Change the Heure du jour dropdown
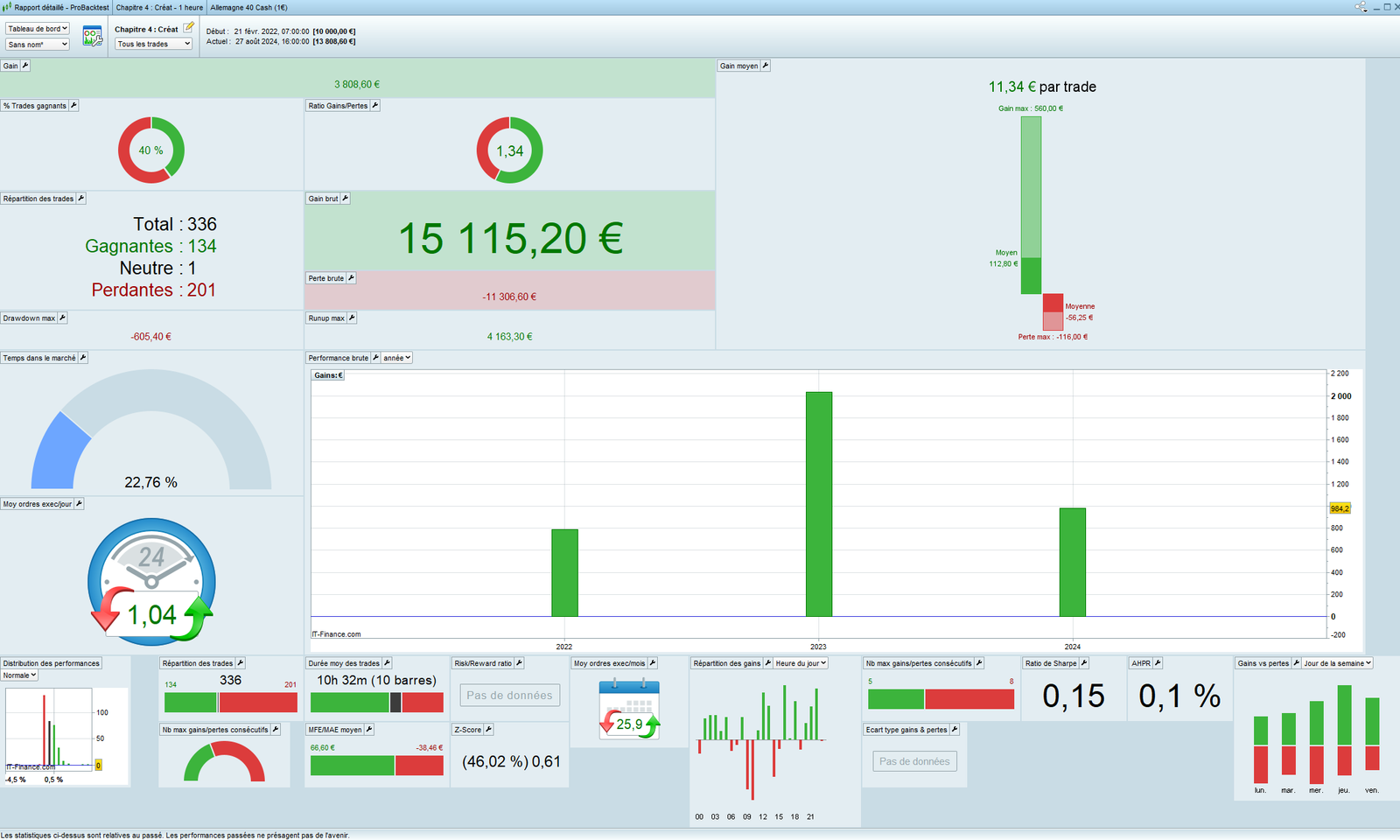Viewport: 1400px width, 840px height. [x=801, y=663]
